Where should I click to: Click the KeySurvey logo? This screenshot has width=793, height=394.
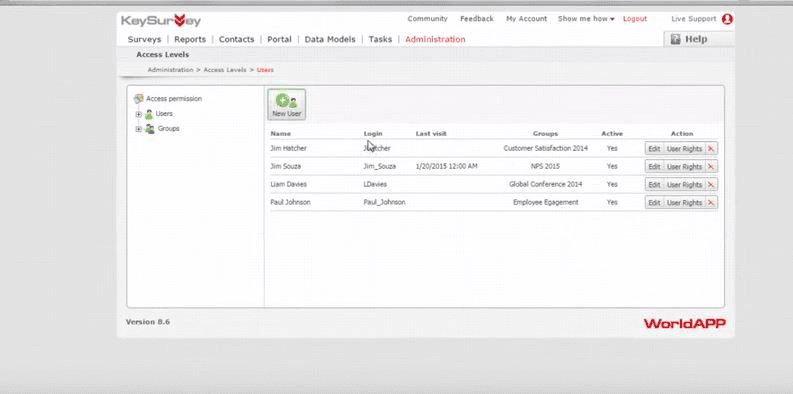pos(161,21)
